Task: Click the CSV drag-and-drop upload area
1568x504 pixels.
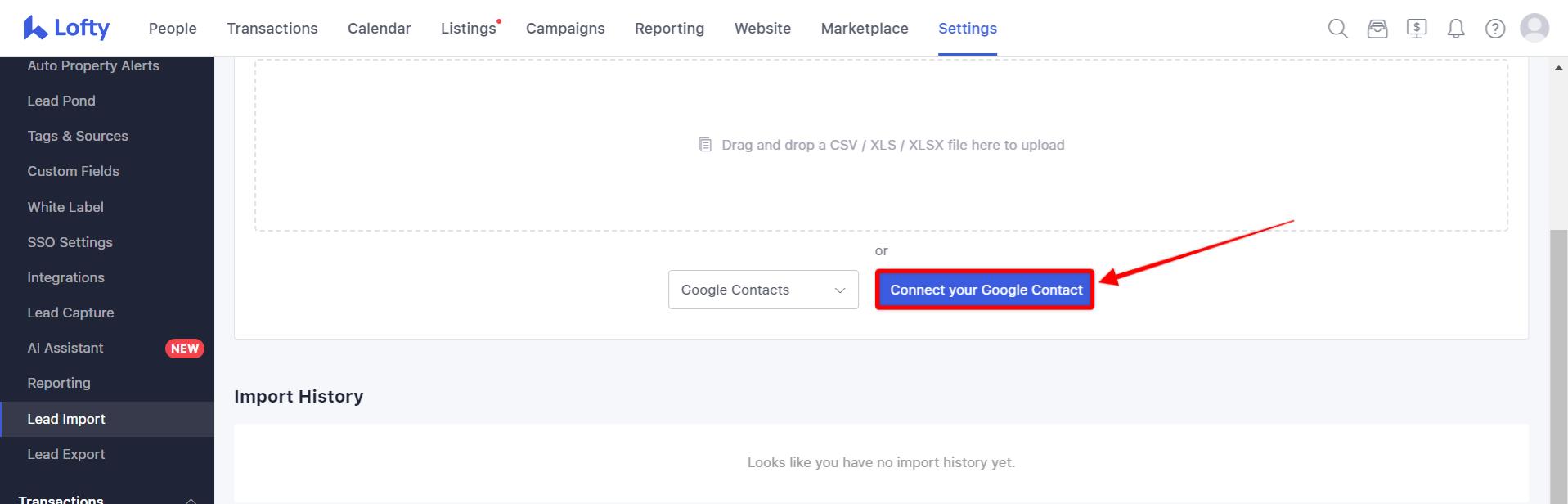Action: [x=881, y=145]
